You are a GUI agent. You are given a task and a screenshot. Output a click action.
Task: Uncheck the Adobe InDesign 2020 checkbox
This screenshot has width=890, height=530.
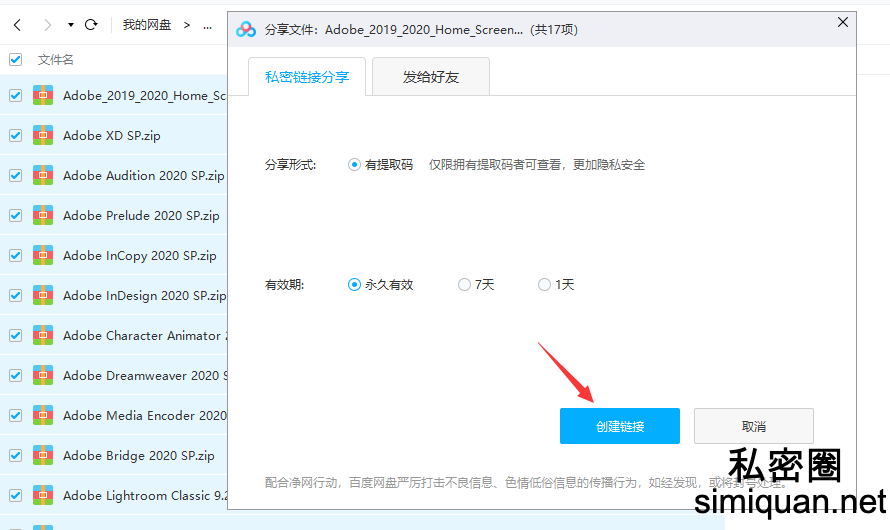coord(15,295)
